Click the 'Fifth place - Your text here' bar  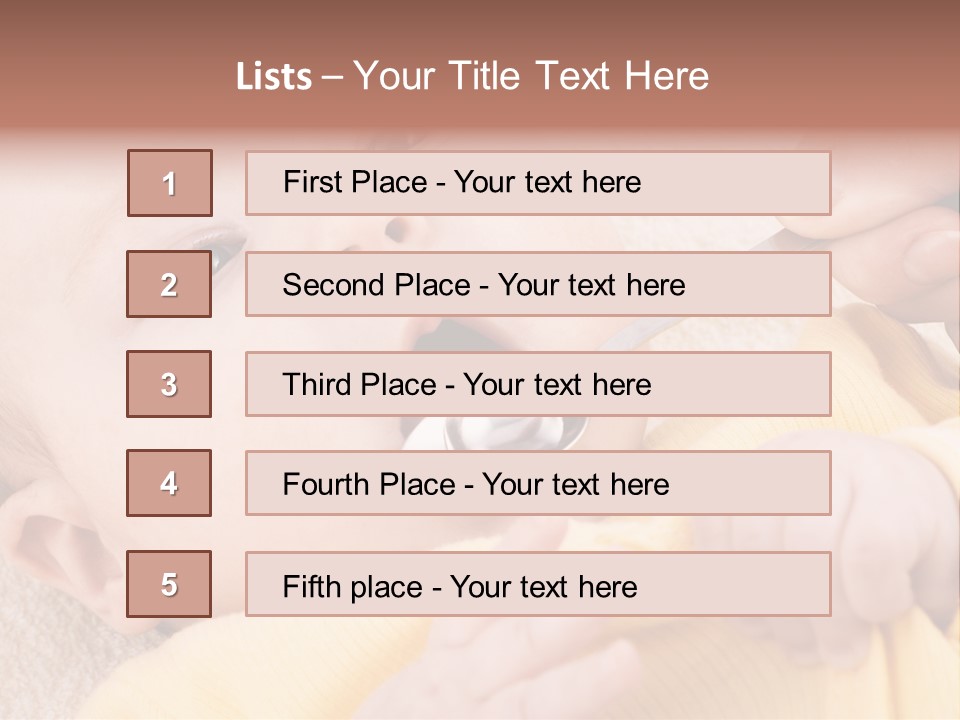tap(538, 584)
